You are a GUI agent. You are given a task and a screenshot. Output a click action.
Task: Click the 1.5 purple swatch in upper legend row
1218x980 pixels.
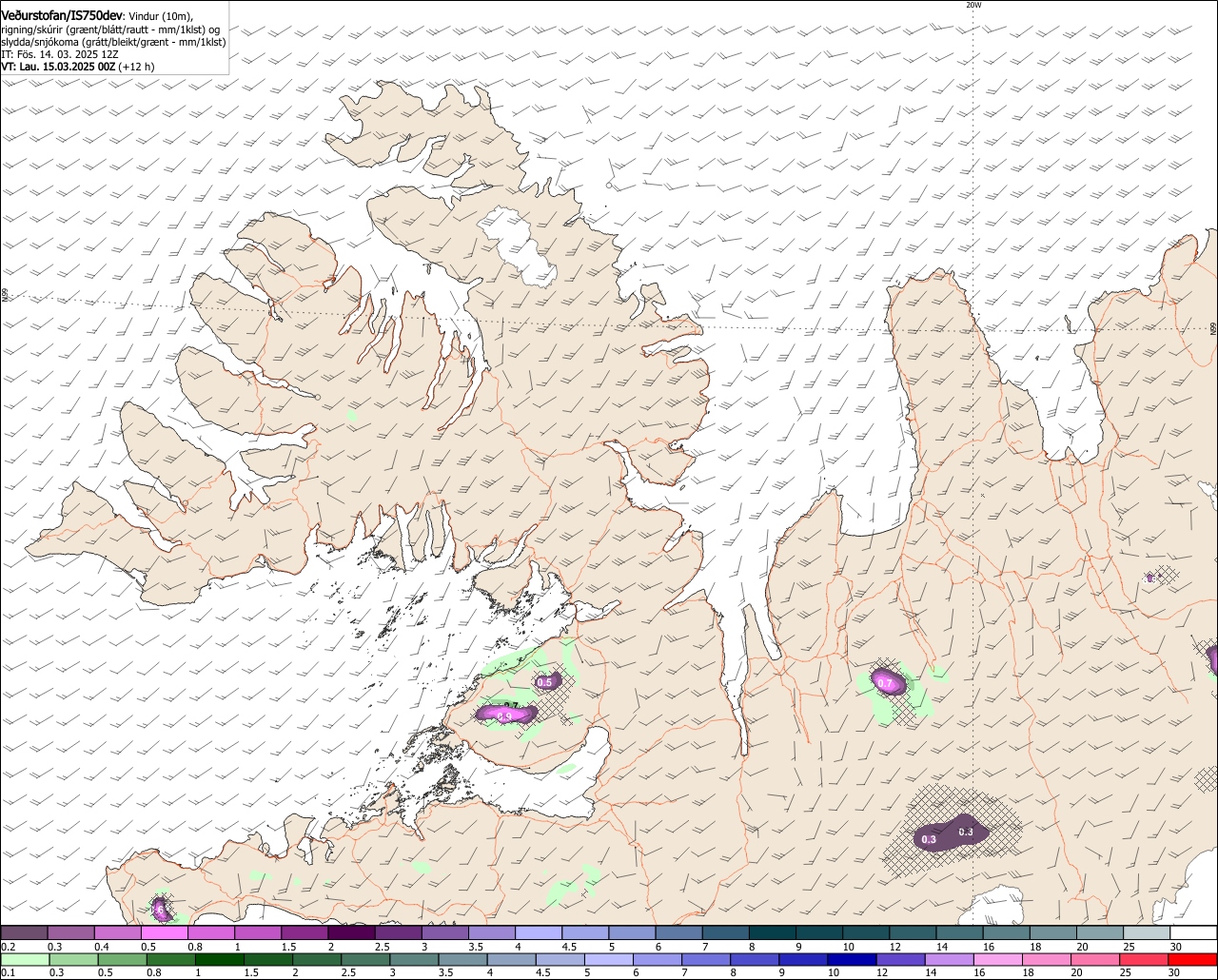click(x=304, y=932)
